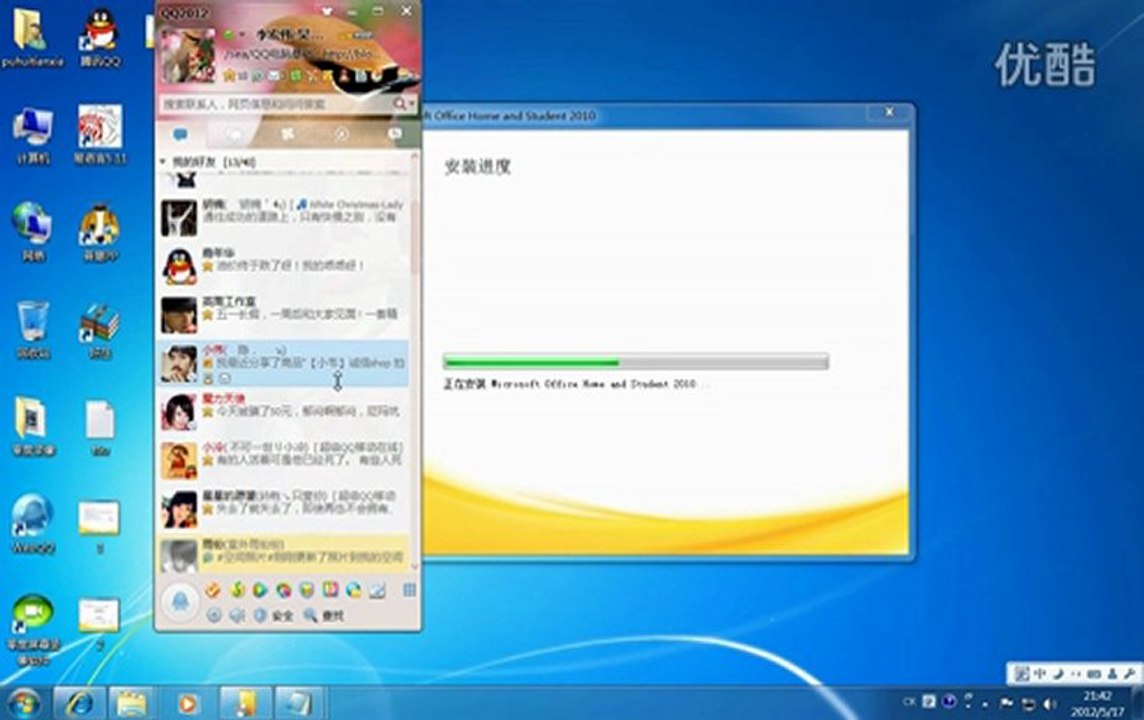
Task: Switch to the second QQ panel tab
Action: pyautogui.click(x=233, y=134)
